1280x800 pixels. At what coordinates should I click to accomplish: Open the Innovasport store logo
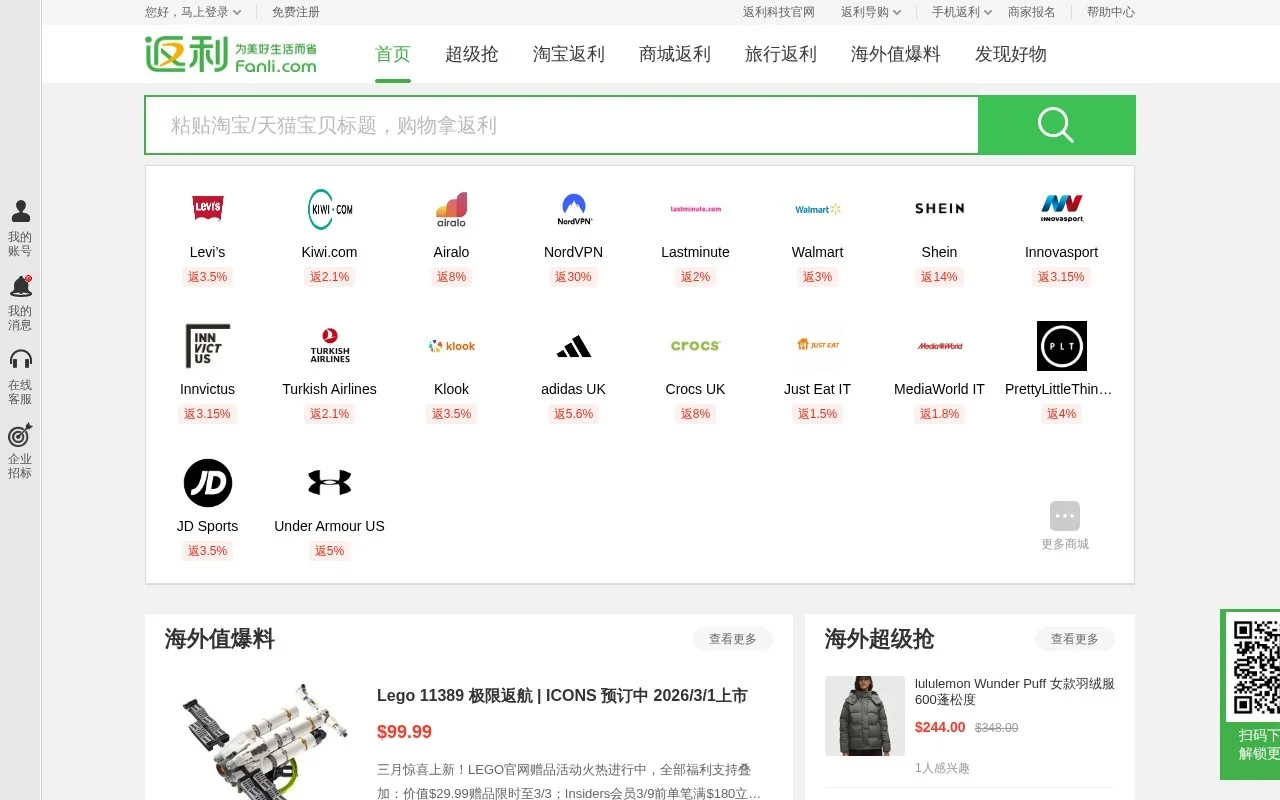[1061, 209]
